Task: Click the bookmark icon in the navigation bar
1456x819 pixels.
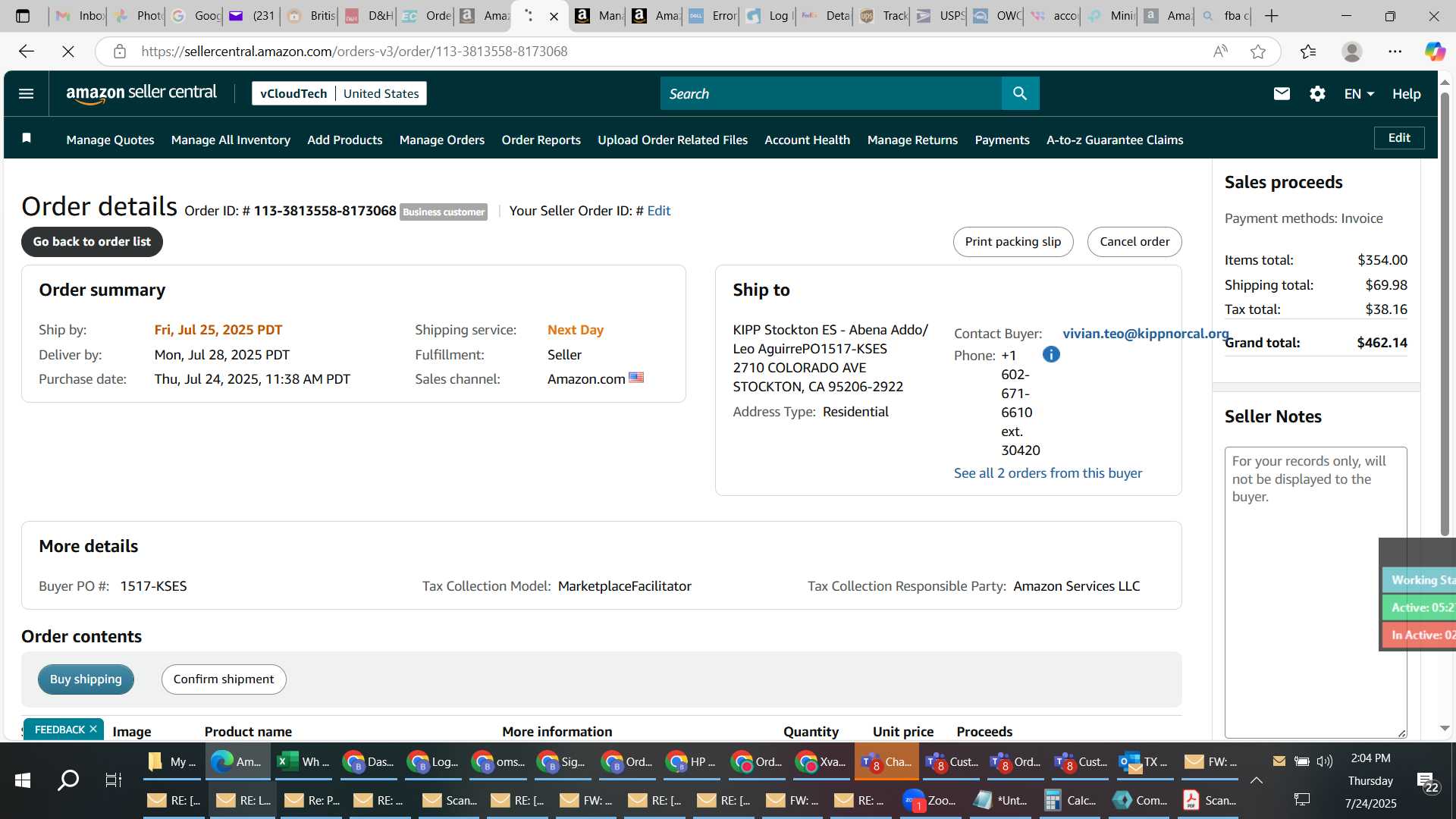Action: [x=27, y=137]
